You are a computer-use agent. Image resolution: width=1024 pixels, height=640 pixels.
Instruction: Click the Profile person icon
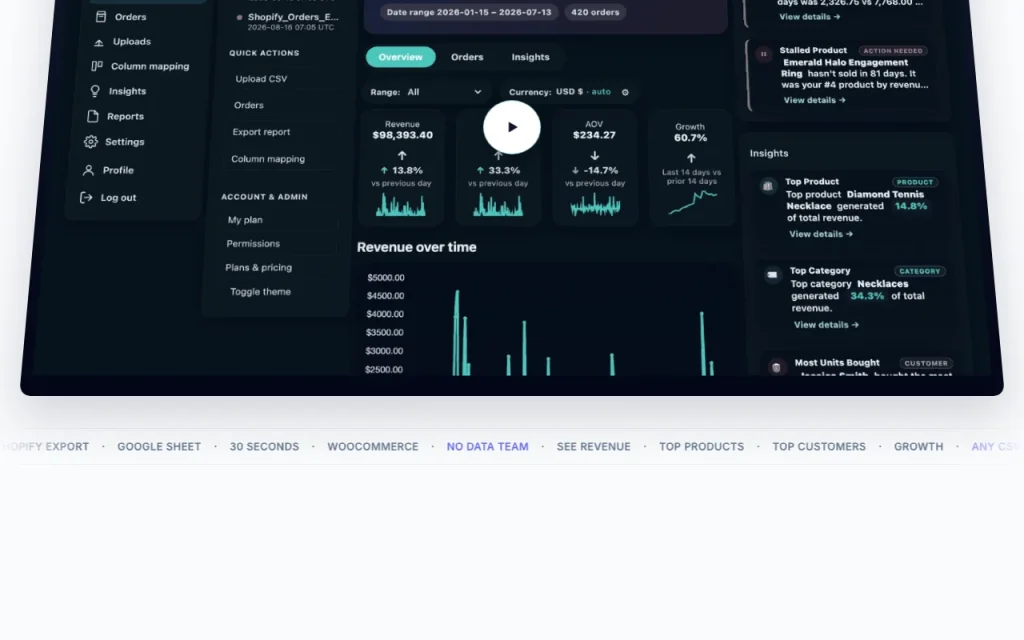tap(88, 170)
